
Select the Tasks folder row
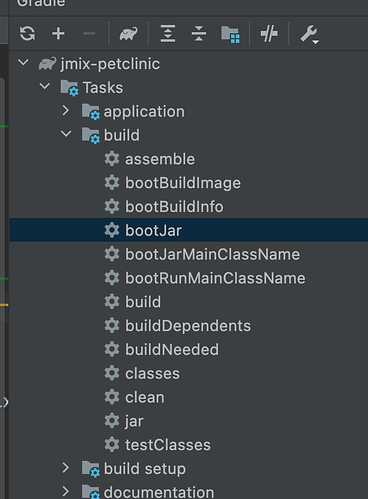pos(189,88)
